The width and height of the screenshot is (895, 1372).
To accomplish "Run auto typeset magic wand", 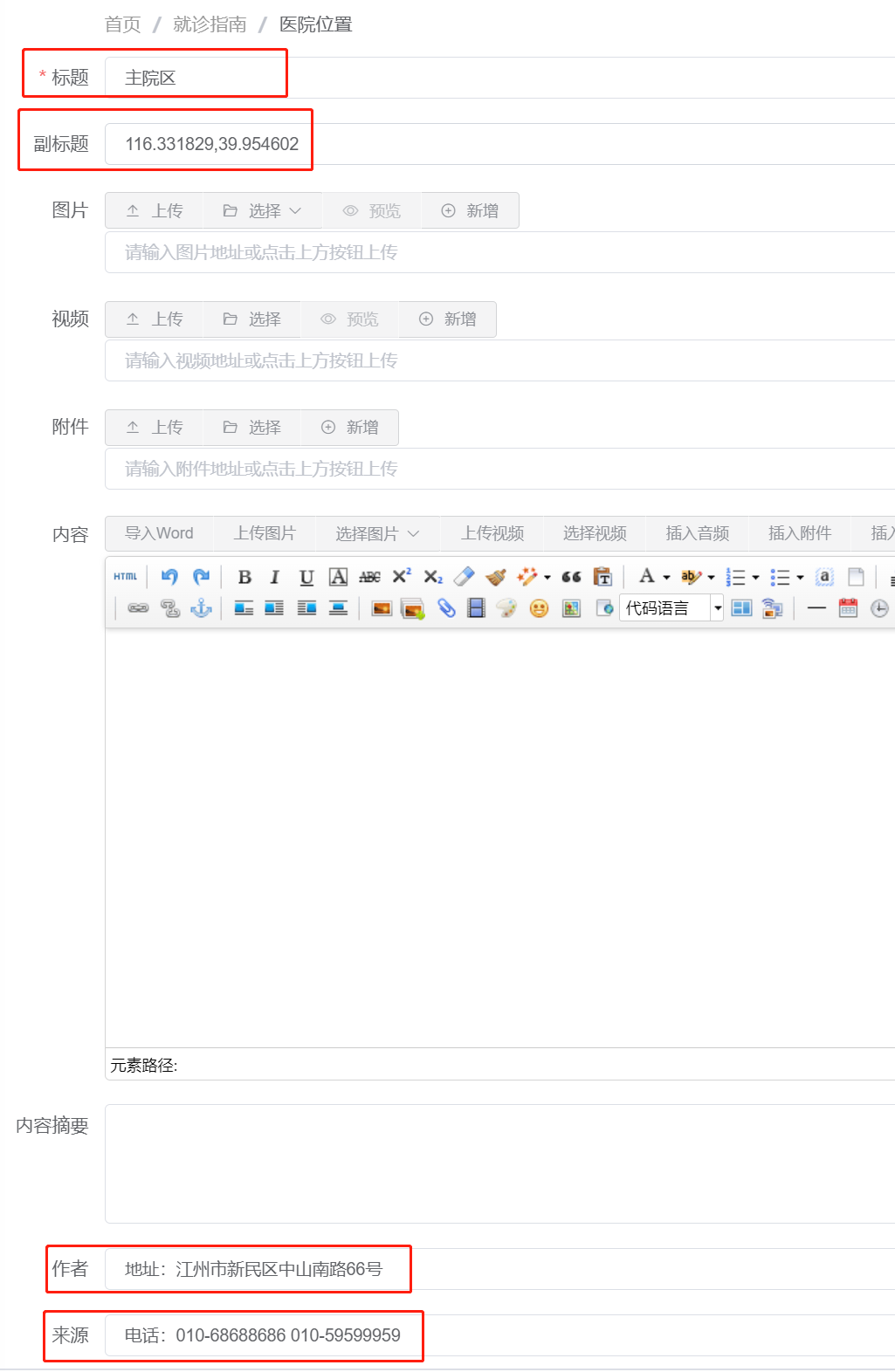I will [527, 577].
